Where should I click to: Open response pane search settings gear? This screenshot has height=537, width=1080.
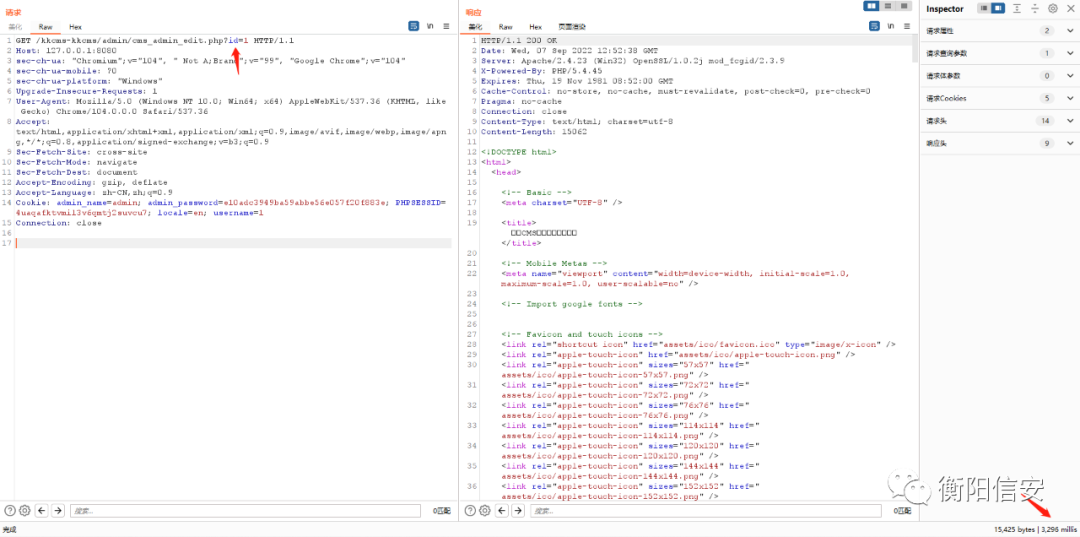click(485, 510)
